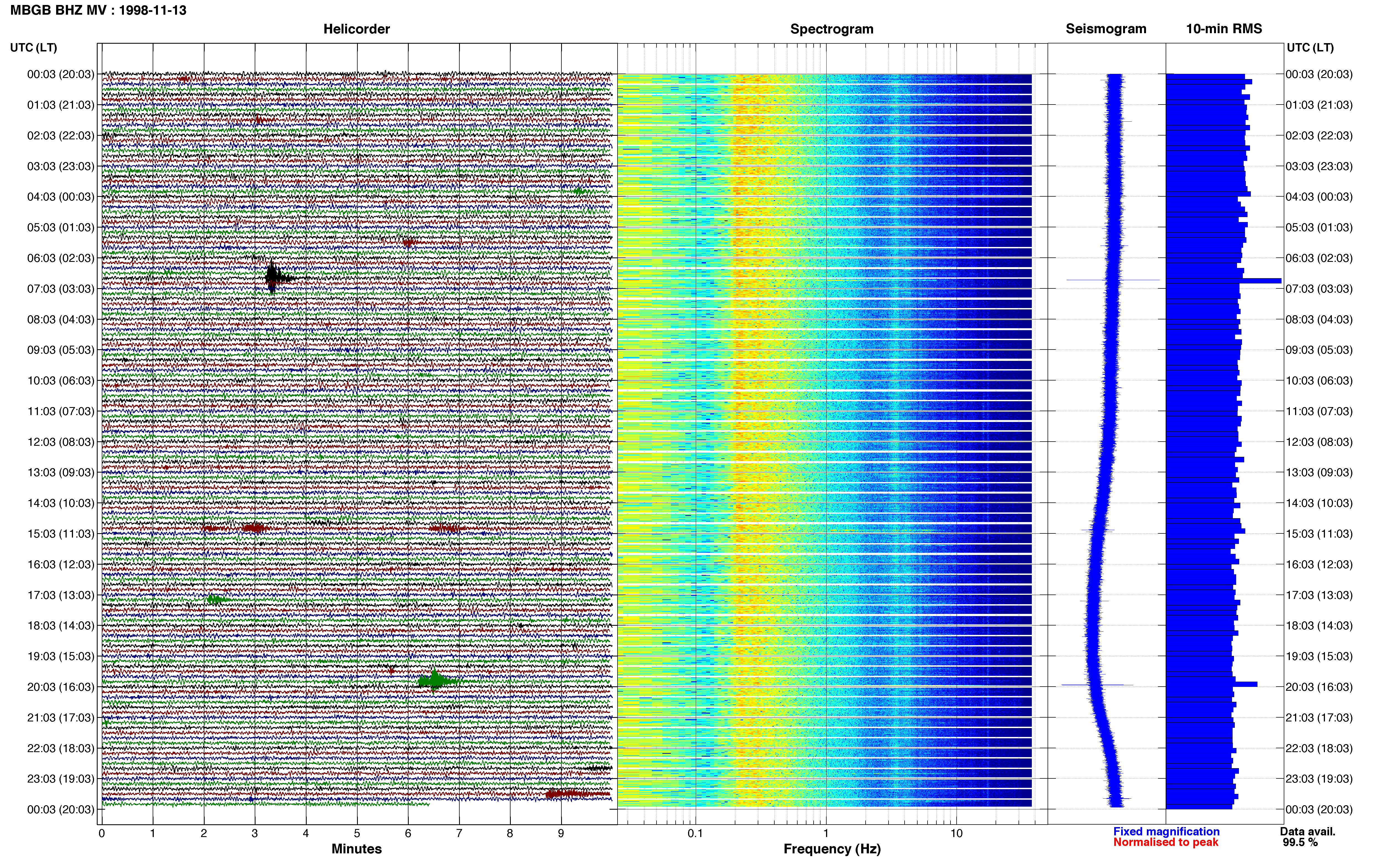This screenshot has height=868, width=1388.
Task: Click left time label '02:03 (22:03)'
Action: (61, 135)
